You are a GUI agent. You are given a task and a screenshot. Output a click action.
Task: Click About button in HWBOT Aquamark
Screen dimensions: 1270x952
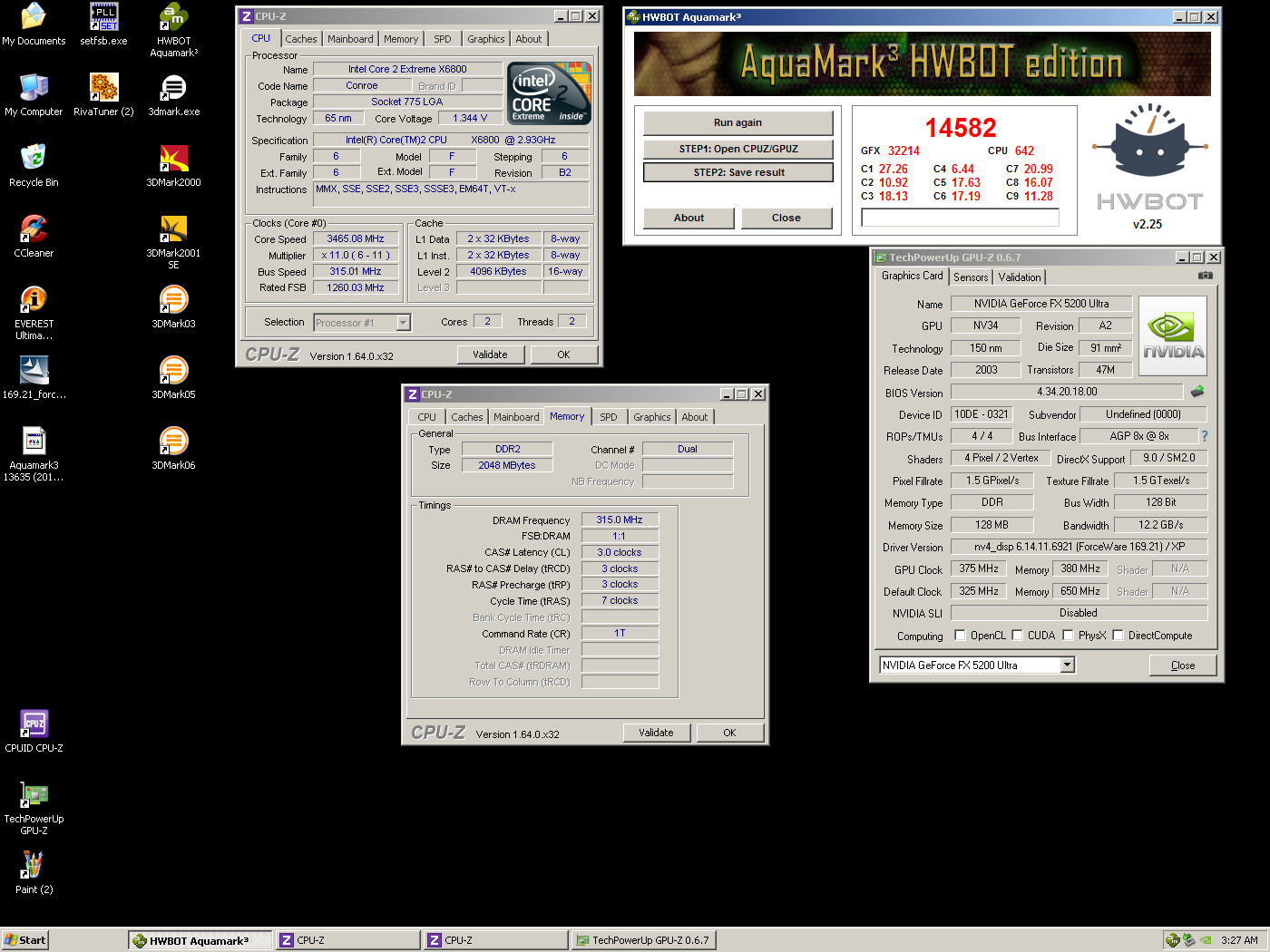689,218
